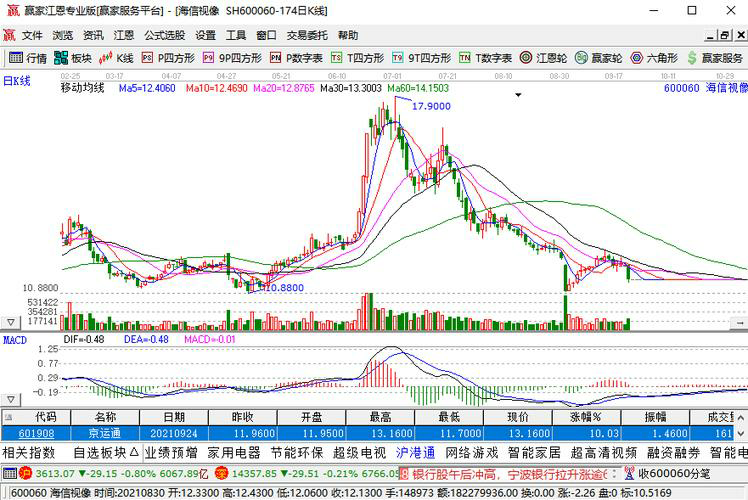
Task: Click the small triangle marker atop chart
Action: tap(518, 95)
